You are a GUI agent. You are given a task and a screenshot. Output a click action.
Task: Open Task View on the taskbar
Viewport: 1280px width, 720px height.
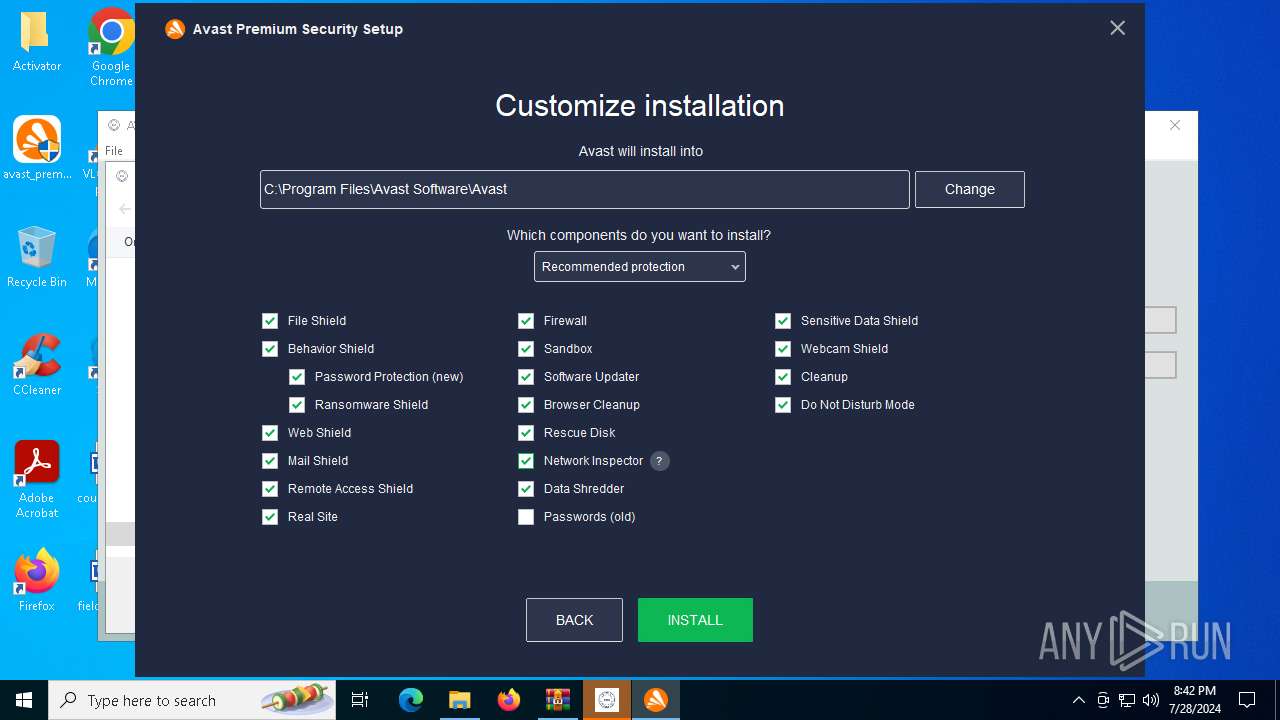(360, 700)
